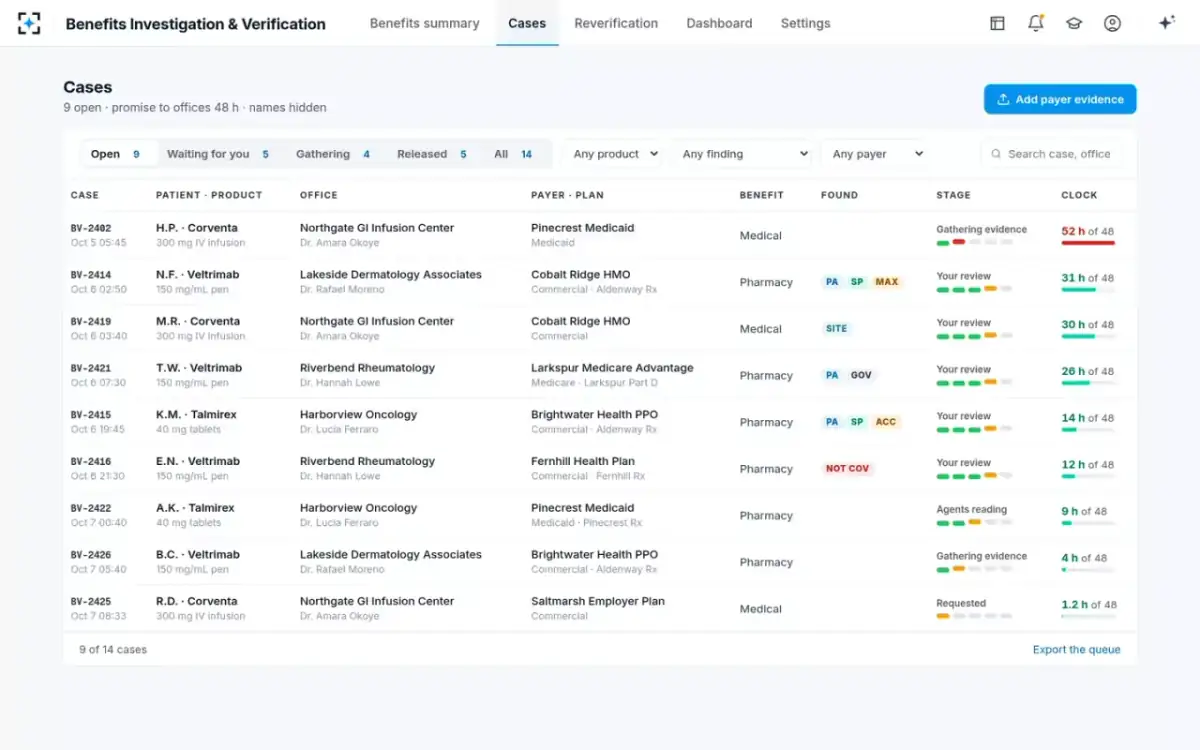
Task: Switch to Cases tab
Action: [527, 23]
